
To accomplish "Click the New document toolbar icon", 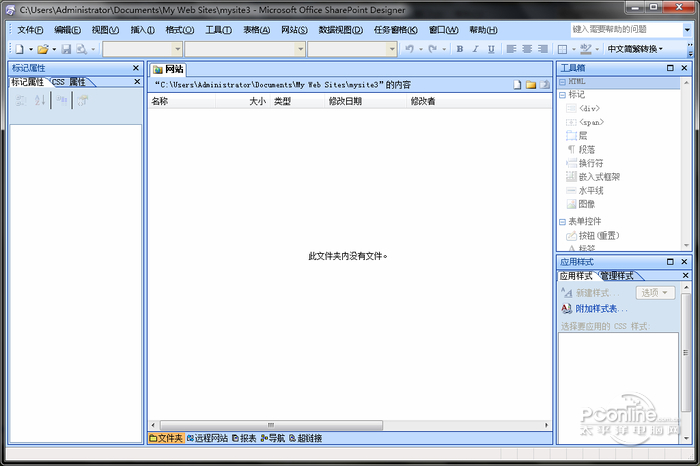I will (x=19, y=49).
